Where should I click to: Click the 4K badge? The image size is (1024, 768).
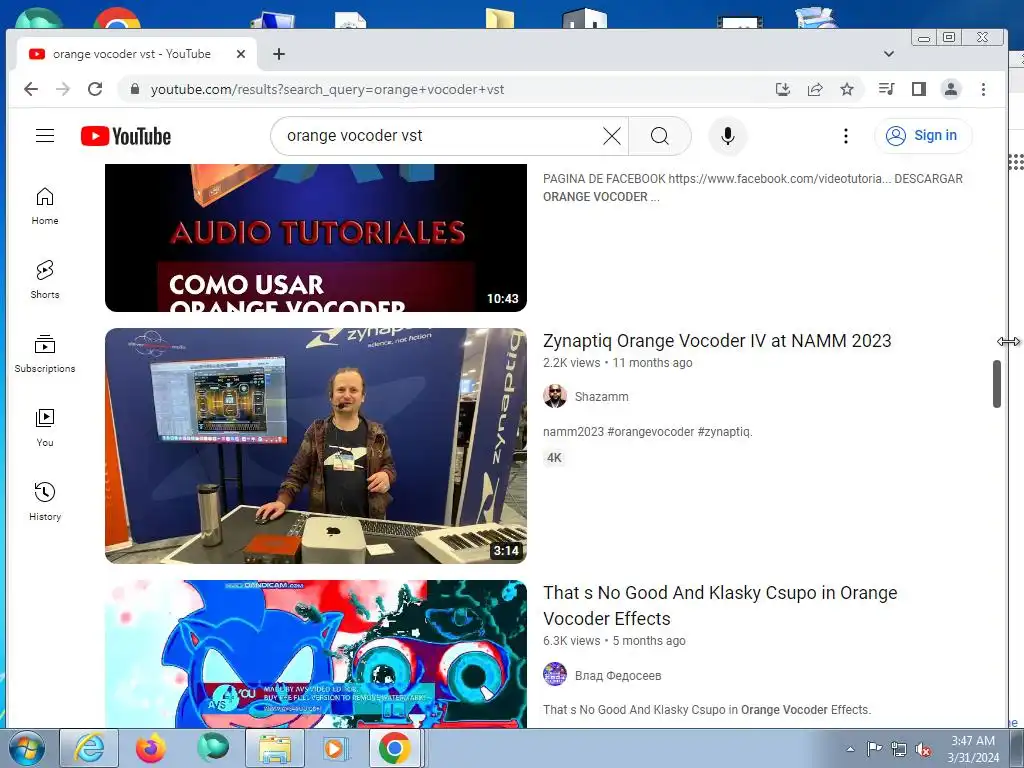click(554, 458)
